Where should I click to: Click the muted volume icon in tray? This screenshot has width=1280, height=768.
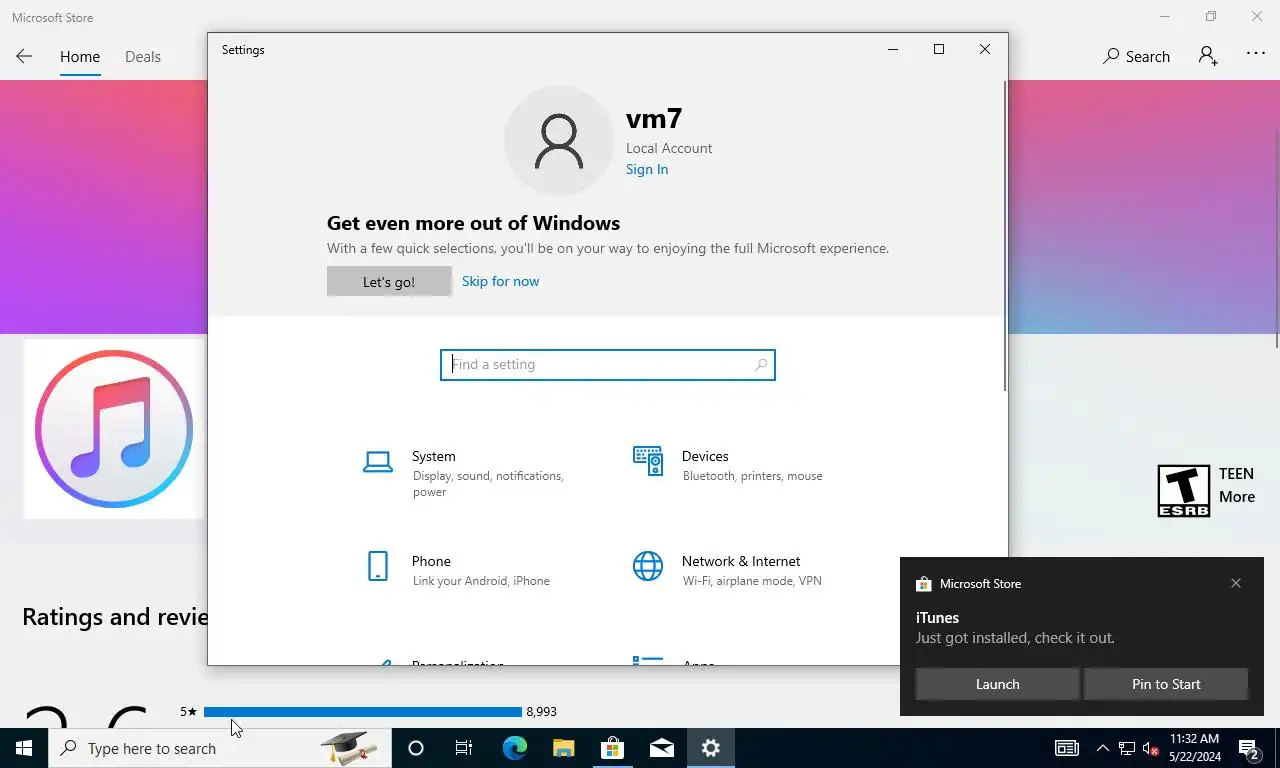(x=1151, y=748)
